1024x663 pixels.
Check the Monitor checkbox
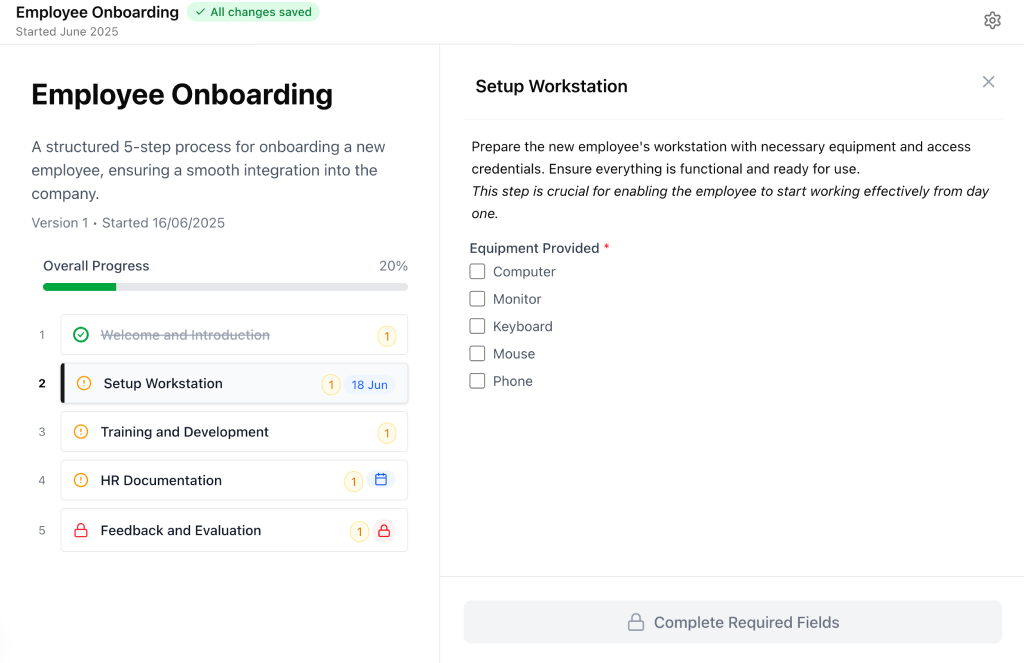478,299
